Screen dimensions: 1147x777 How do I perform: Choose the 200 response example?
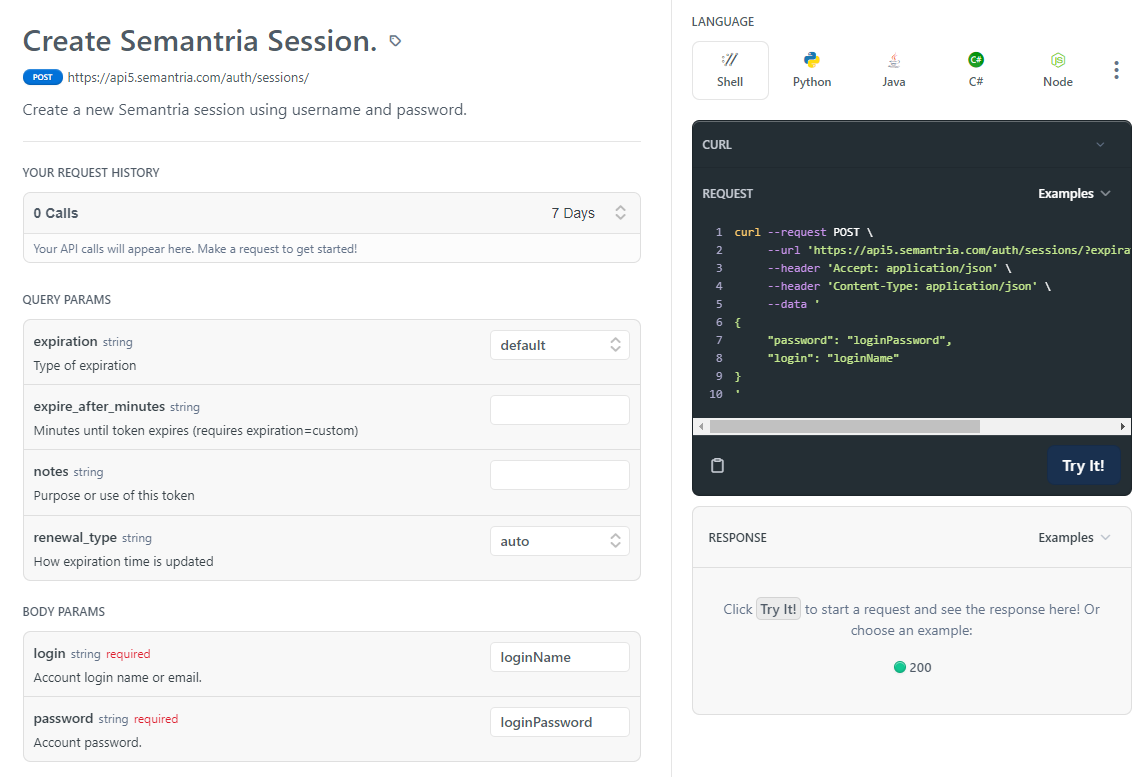click(912, 667)
